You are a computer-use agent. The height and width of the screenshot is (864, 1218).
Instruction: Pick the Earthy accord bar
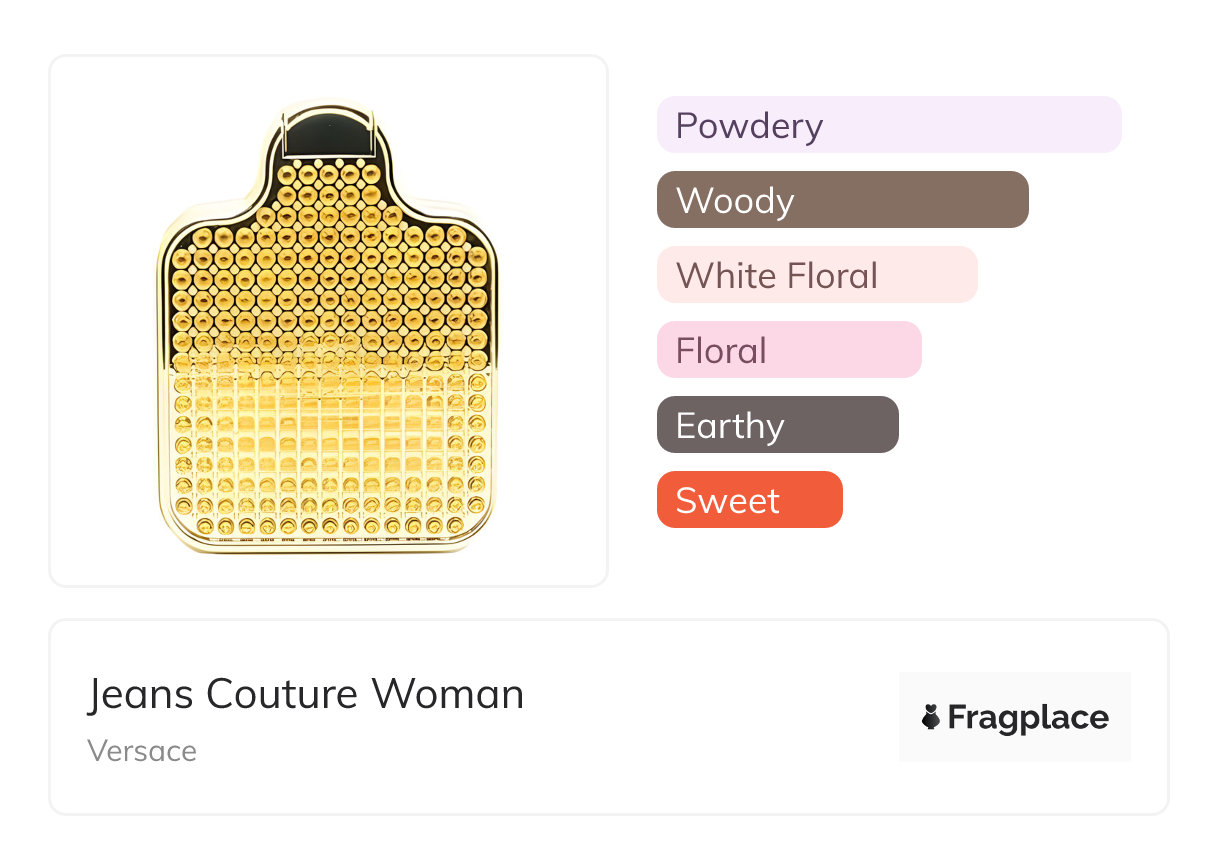[x=777, y=425]
